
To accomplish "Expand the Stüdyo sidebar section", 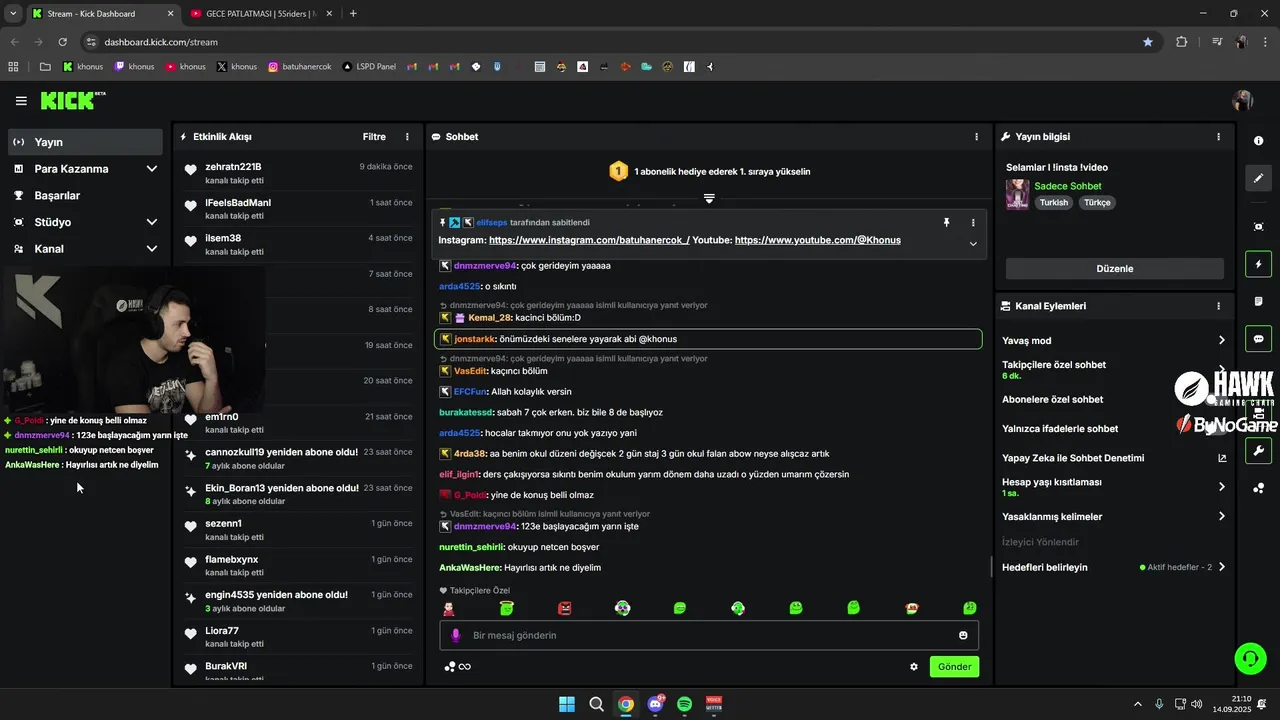I will pos(86,222).
